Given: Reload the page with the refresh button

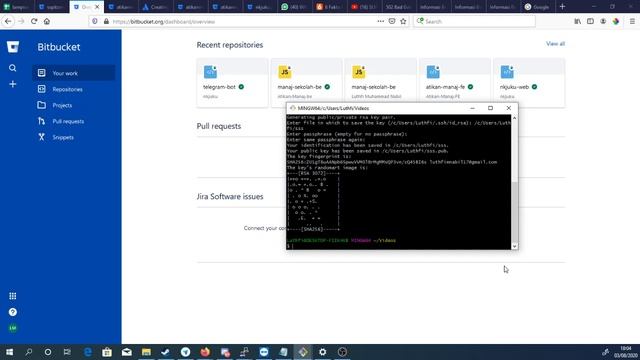Looking at the screenshot, I should click(x=34, y=21).
